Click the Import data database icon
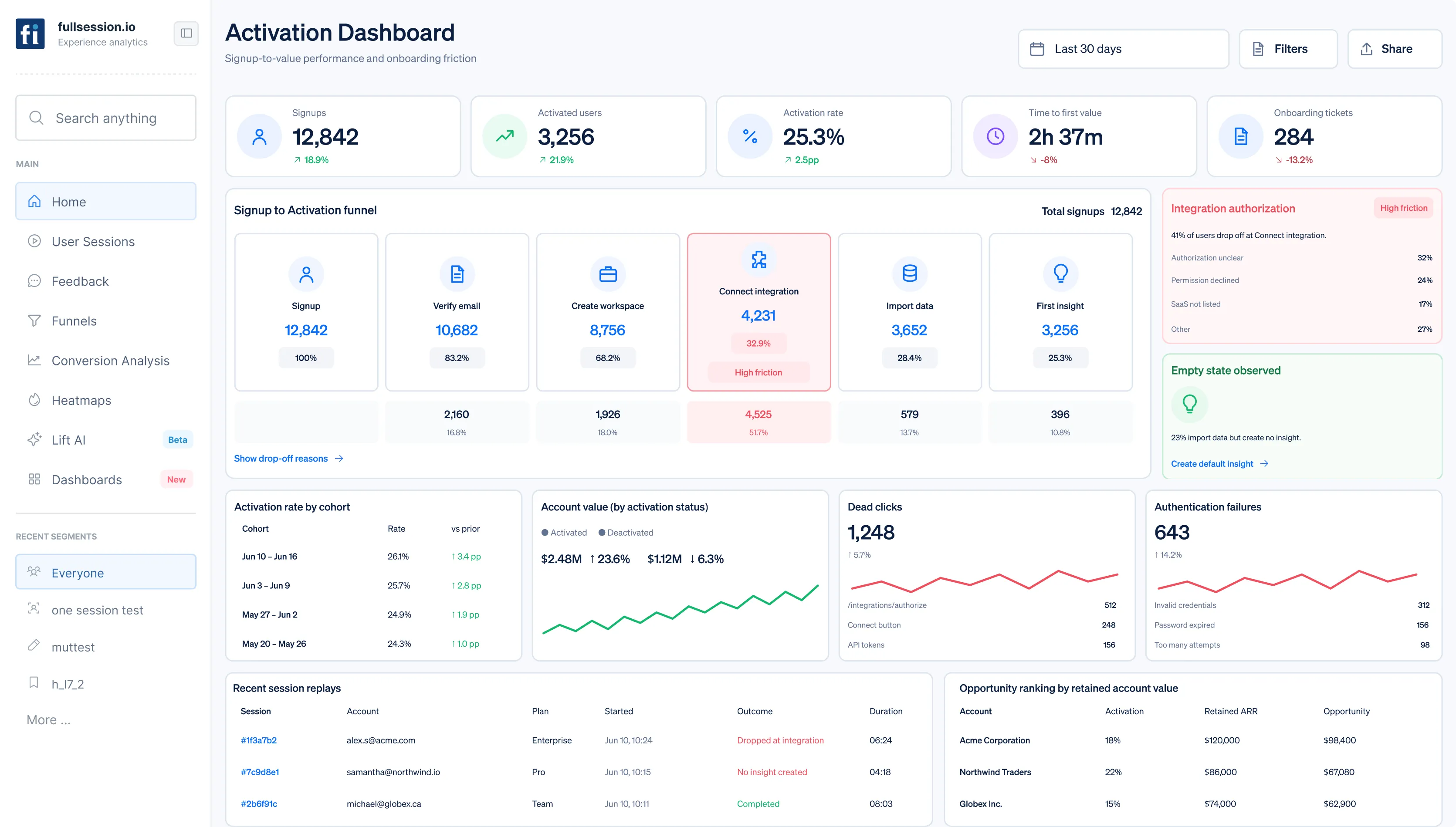1456x827 pixels. pyautogui.click(x=910, y=274)
